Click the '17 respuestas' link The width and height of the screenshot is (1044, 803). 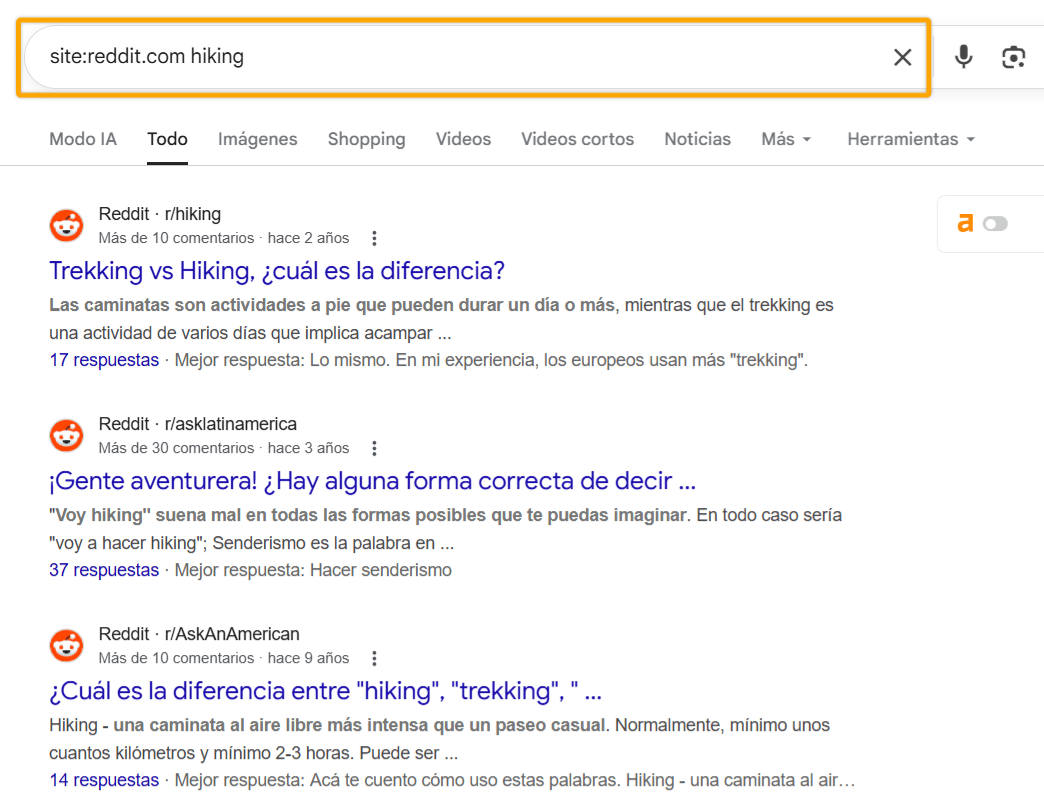(x=104, y=360)
